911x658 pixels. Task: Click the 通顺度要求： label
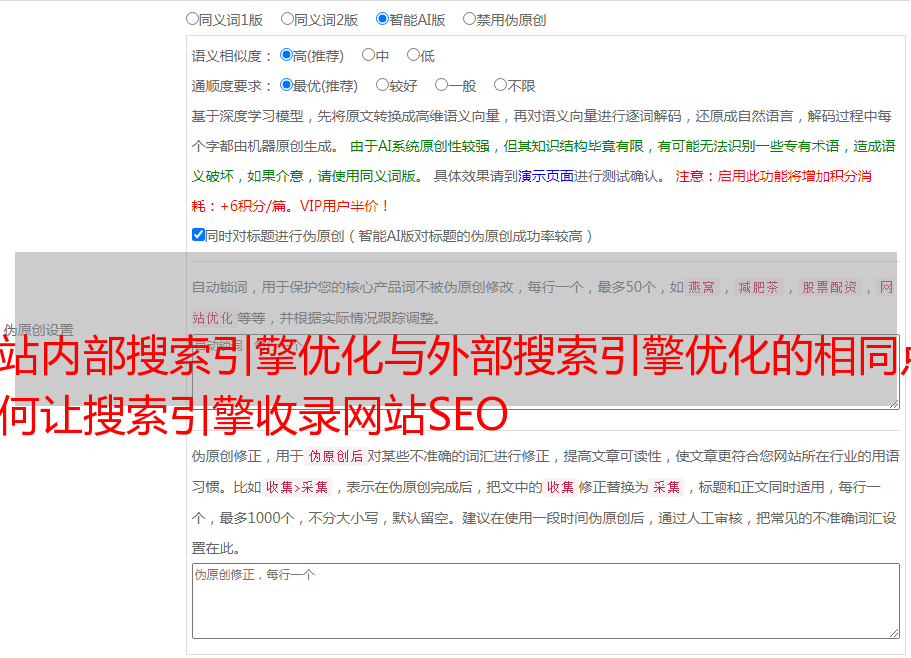(x=232, y=86)
